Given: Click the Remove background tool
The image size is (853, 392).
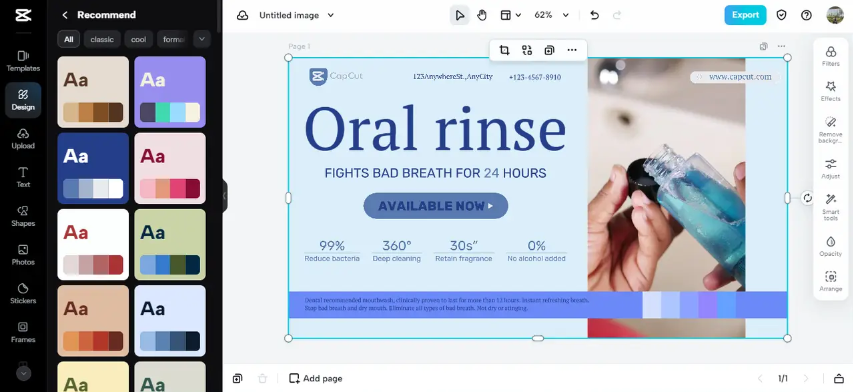Looking at the screenshot, I should [830, 129].
